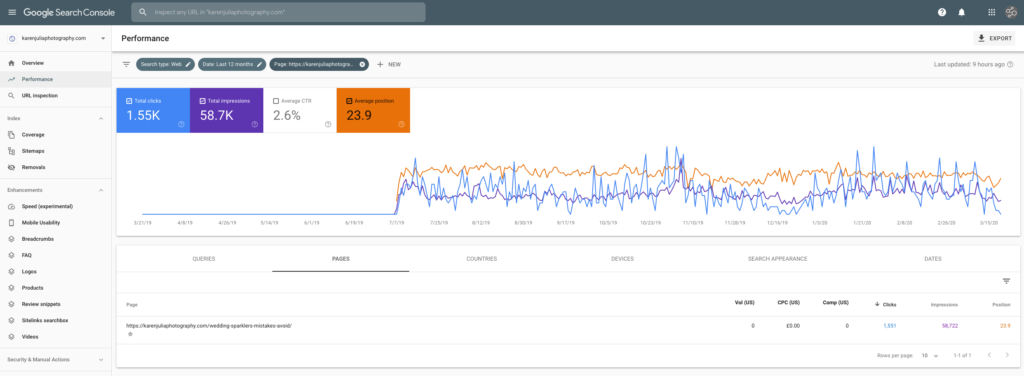Remove the Page filter chip
The width and height of the screenshot is (1024, 376).
(362, 65)
